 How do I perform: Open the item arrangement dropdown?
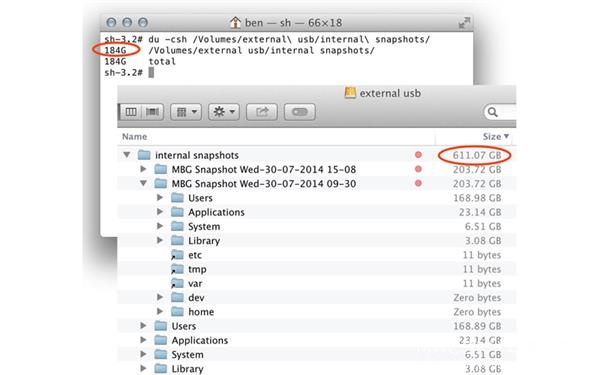click(186, 112)
